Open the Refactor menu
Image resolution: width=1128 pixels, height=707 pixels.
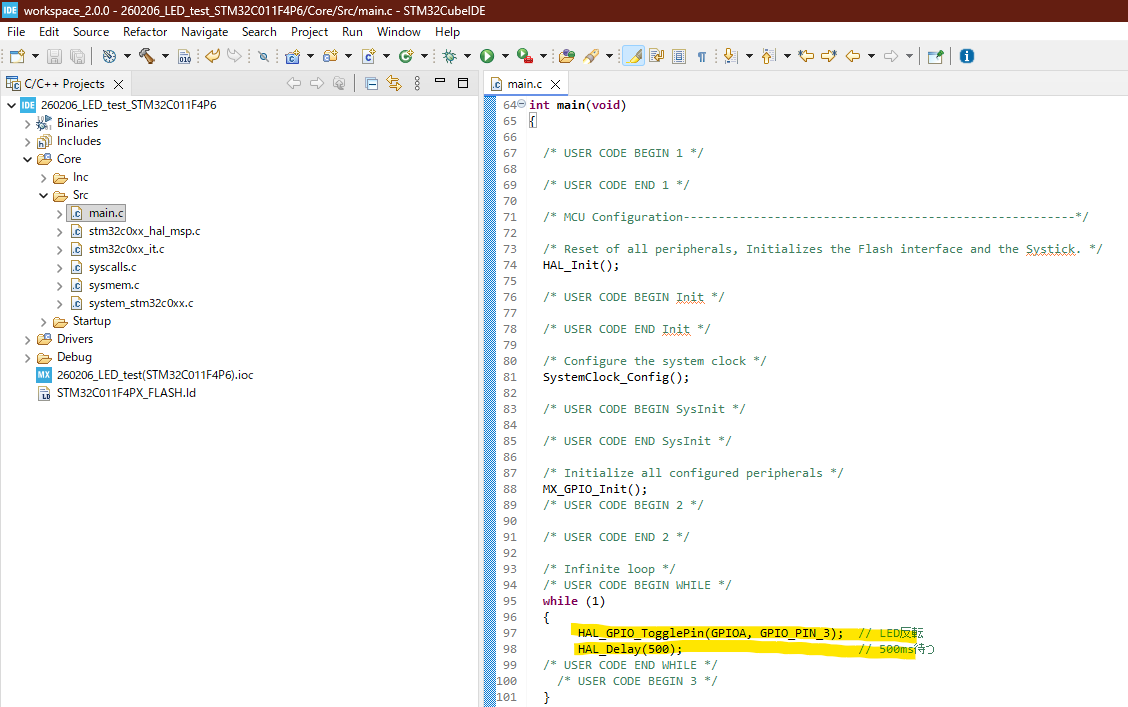click(145, 32)
